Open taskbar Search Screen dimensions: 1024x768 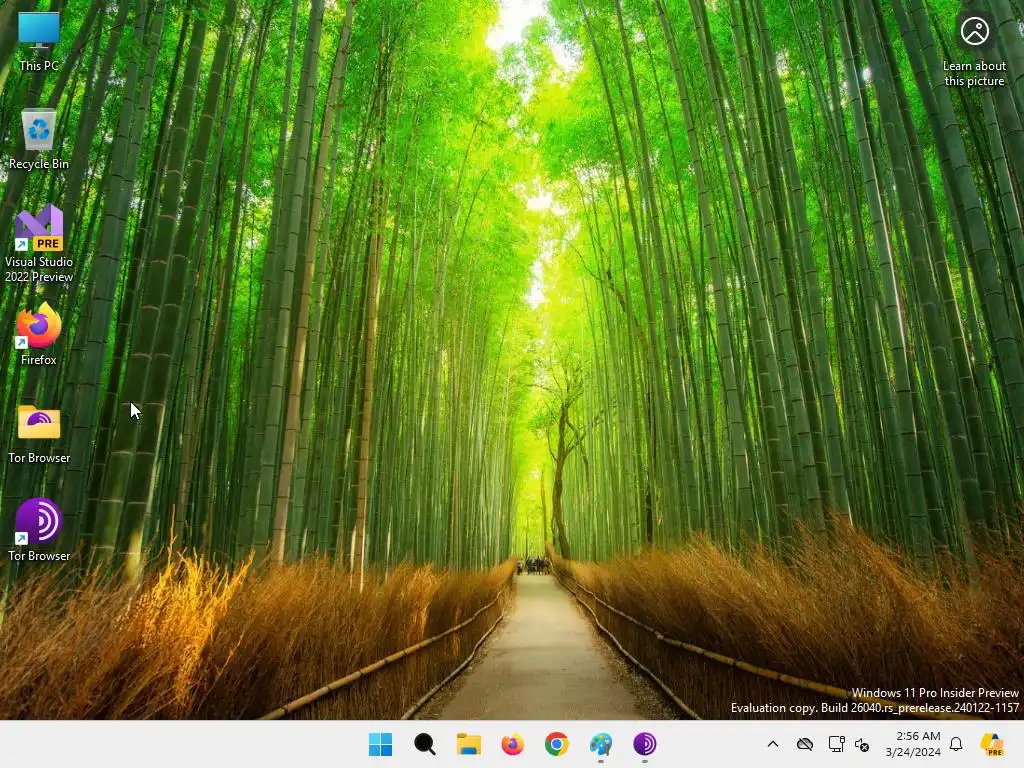click(x=424, y=744)
